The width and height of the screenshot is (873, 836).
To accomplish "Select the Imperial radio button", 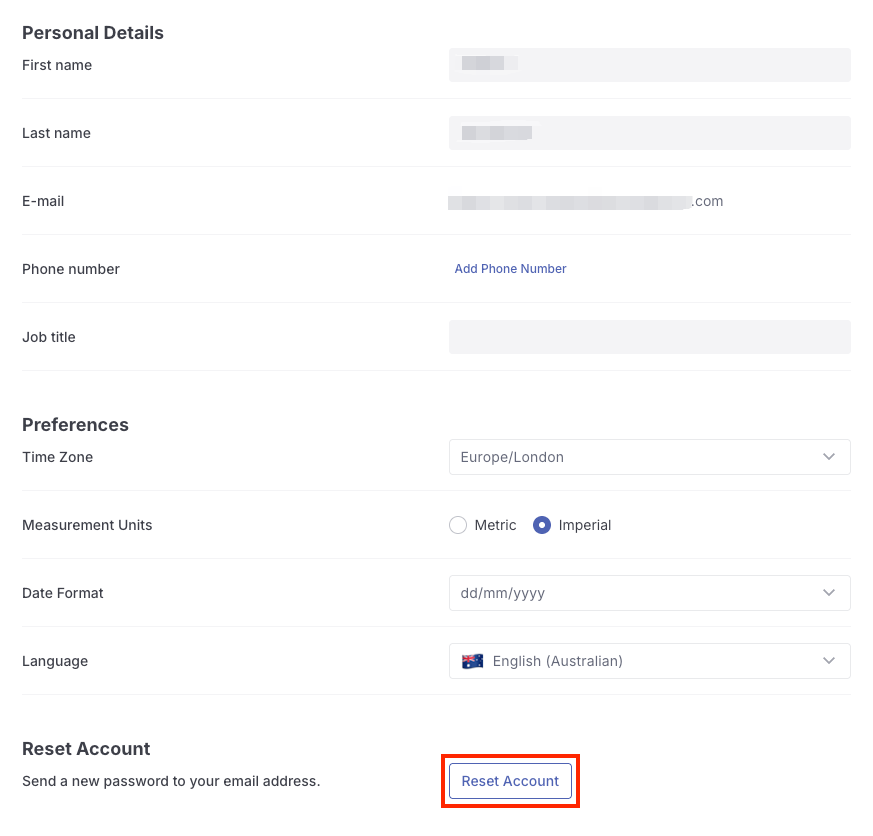I will pos(542,525).
